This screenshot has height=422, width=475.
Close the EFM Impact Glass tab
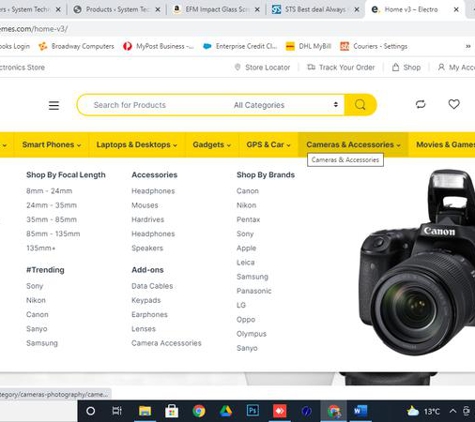click(x=257, y=10)
